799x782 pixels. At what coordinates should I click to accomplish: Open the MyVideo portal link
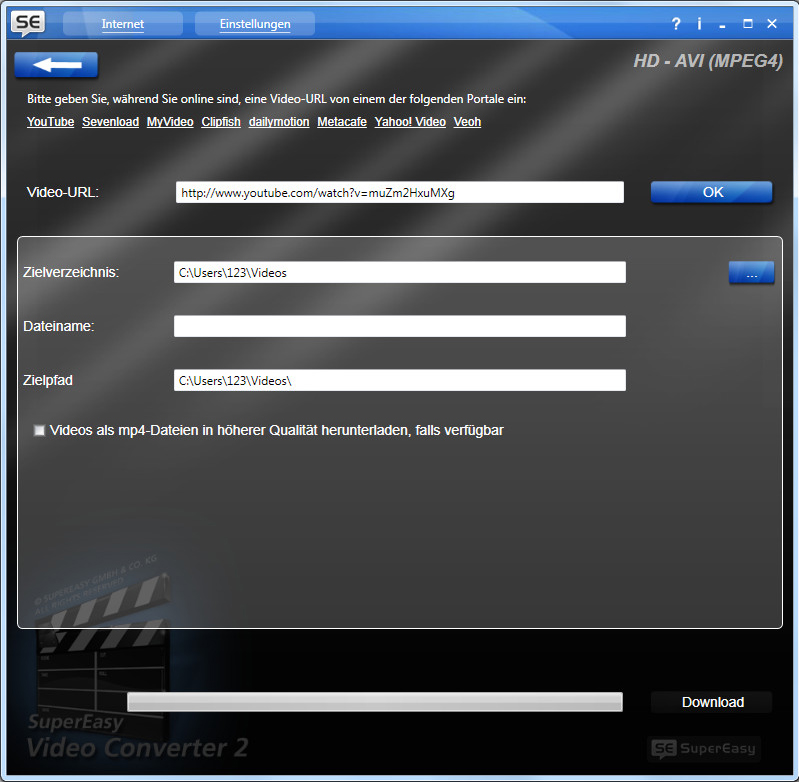point(170,122)
